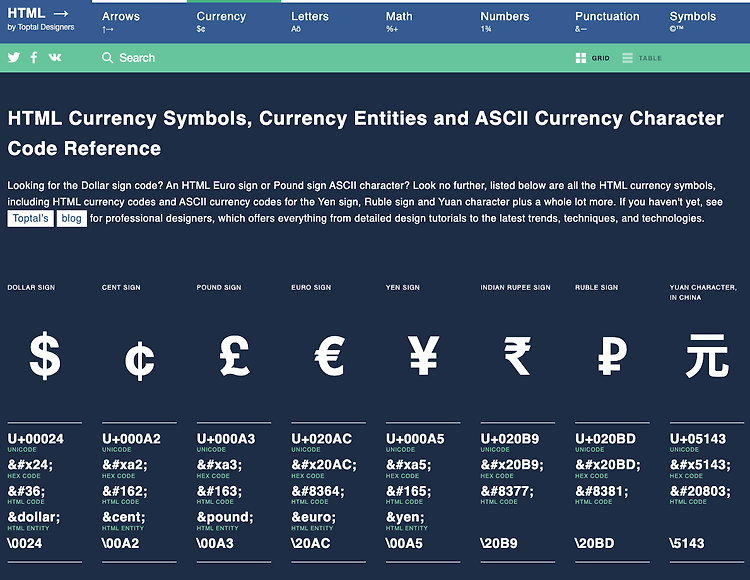Click HTML code &#8364;
Viewport: 750px width, 580px height.
[x=318, y=491]
